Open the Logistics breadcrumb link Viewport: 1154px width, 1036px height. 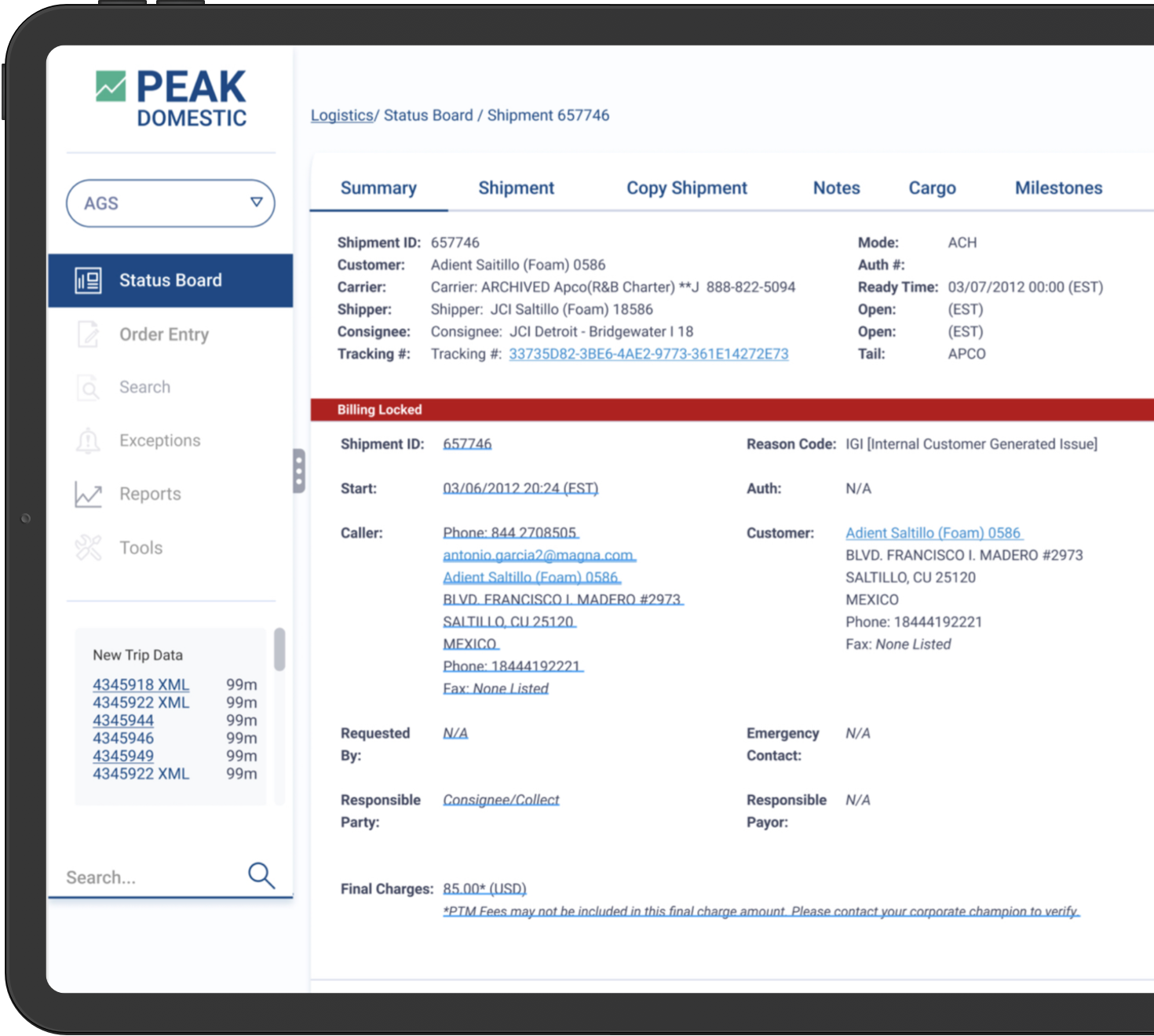341,115
